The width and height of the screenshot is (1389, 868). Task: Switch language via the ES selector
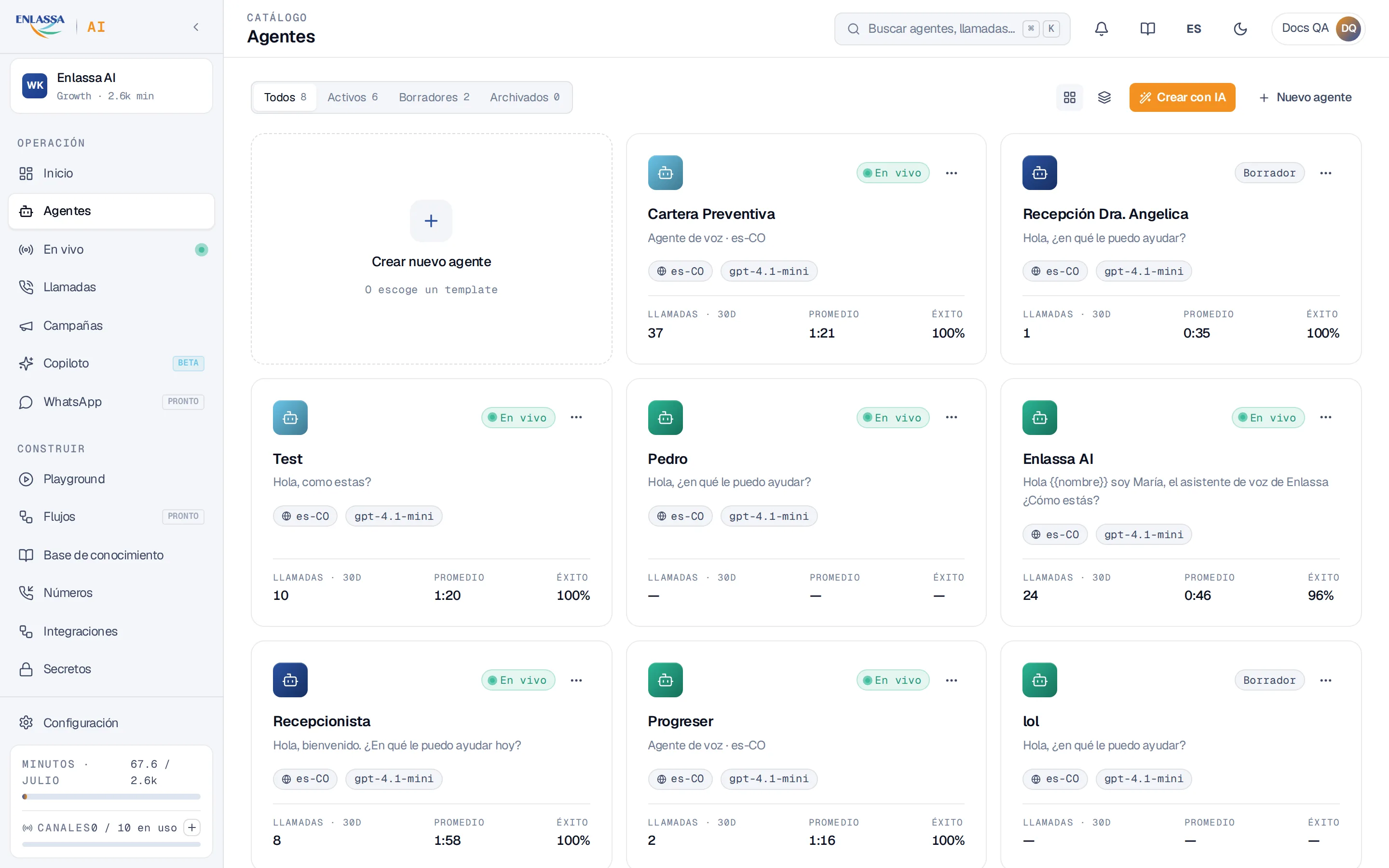coord(1193,29)
